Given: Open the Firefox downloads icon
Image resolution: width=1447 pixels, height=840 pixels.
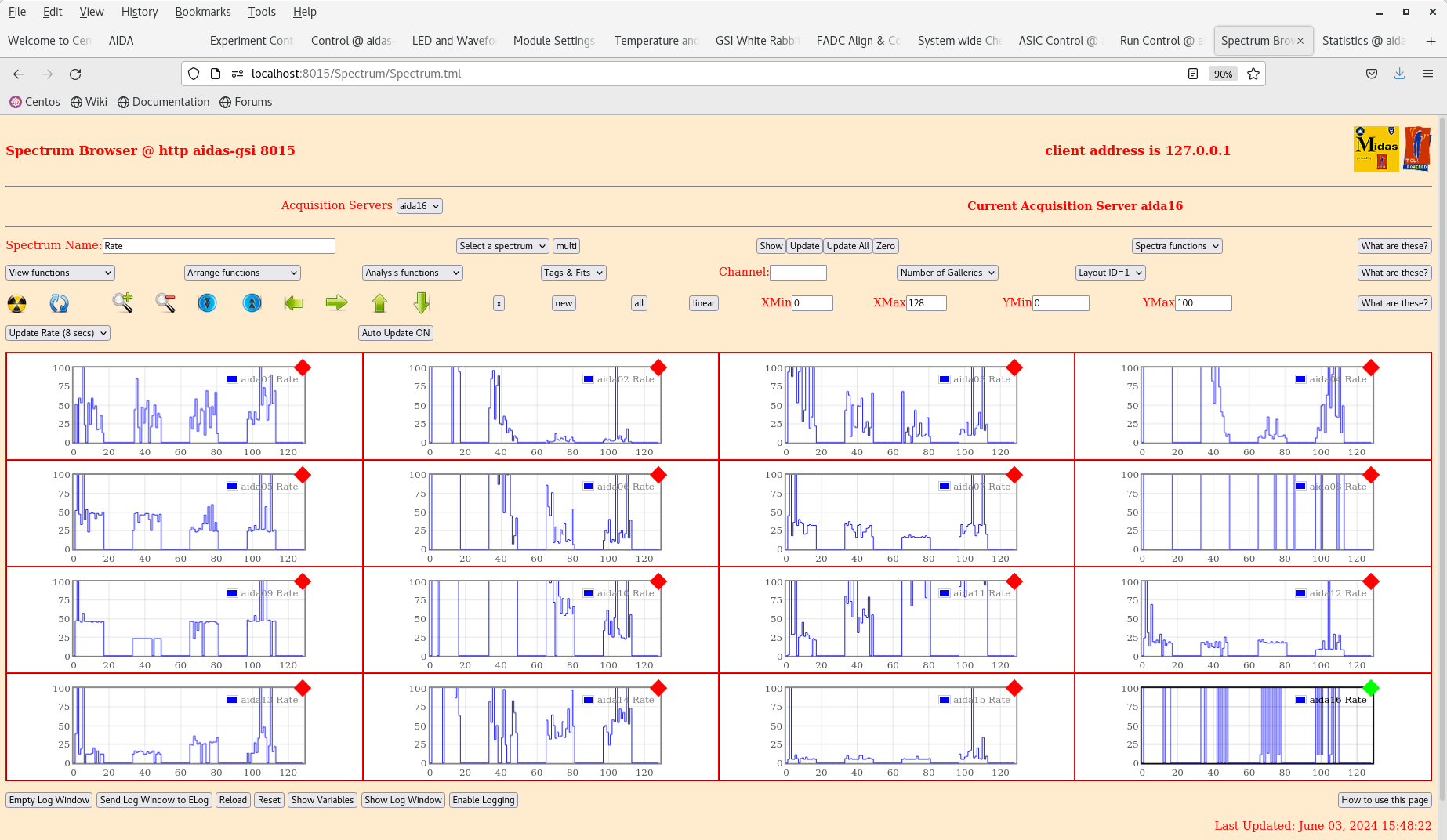Looking at the screenshot, I should pos(1399,74).
